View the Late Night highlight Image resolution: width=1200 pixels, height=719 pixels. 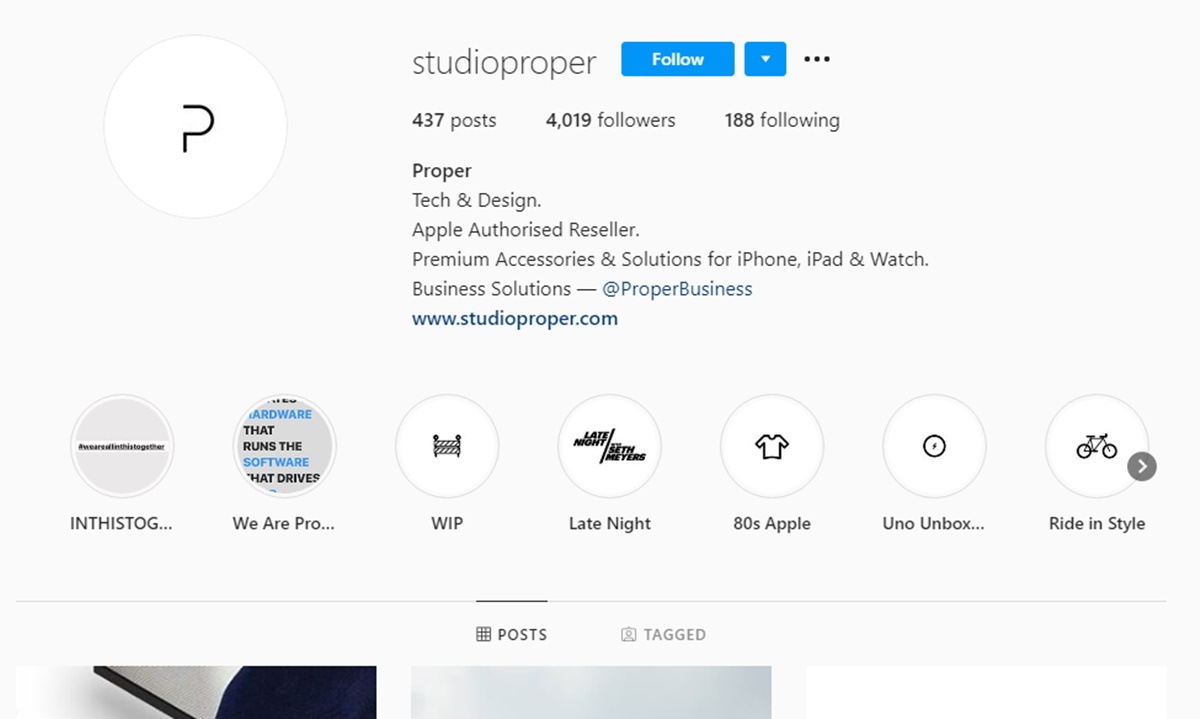pyautogui.click(x=610, y=446)
